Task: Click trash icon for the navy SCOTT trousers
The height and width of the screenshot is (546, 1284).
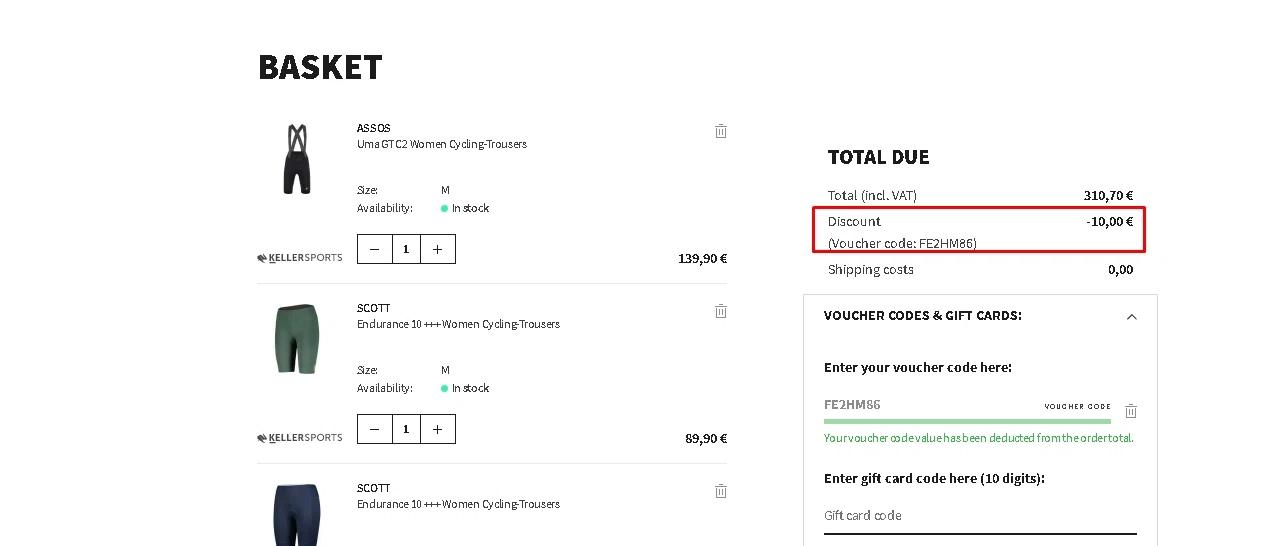Action: [x=721, y=491]
